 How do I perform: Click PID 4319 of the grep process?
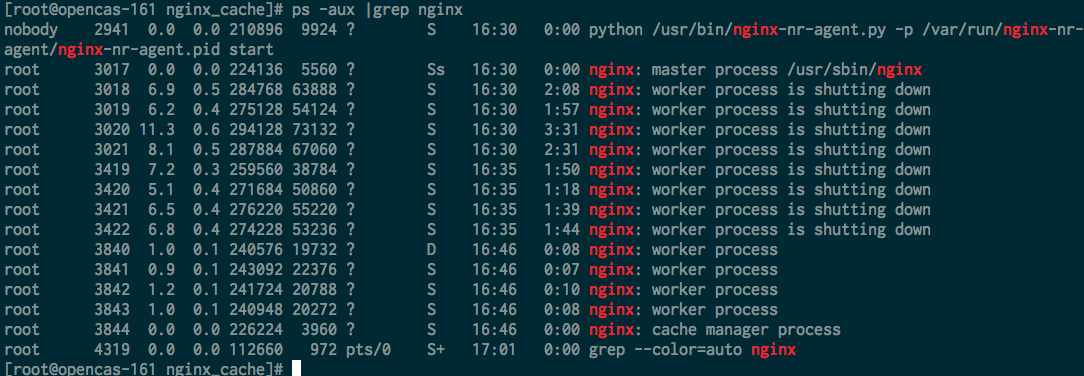[x=111, y=350]
